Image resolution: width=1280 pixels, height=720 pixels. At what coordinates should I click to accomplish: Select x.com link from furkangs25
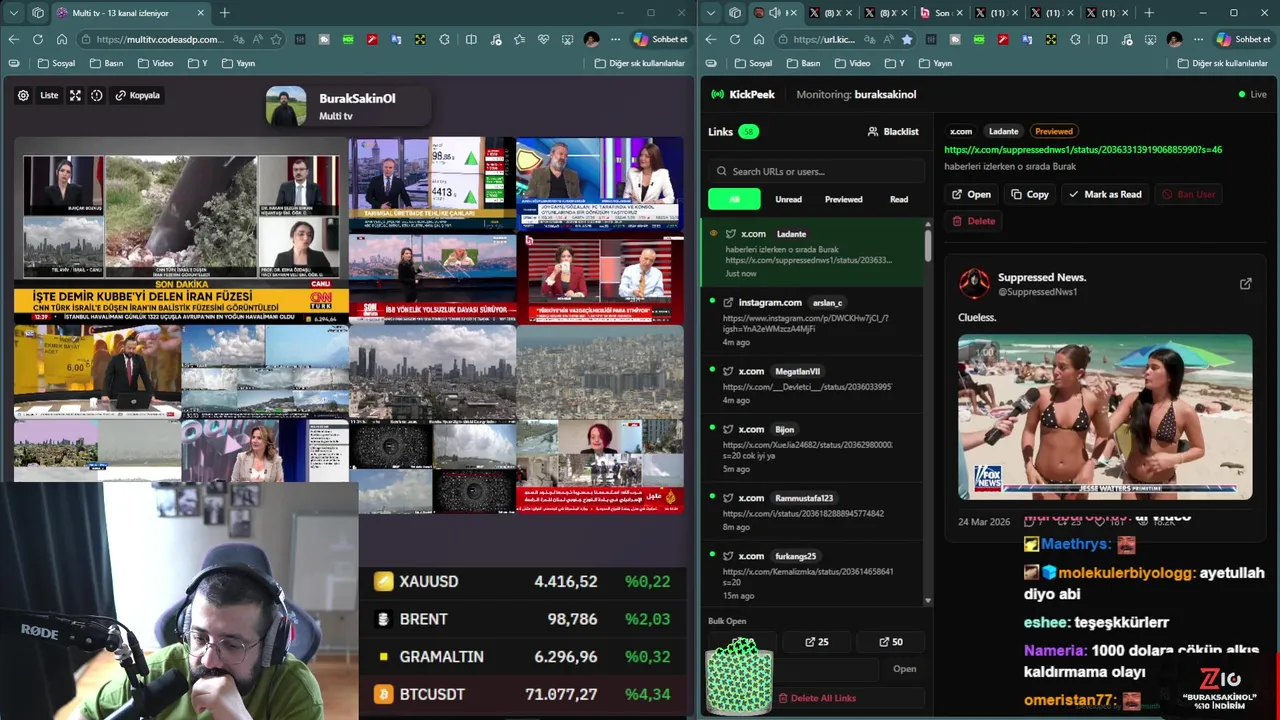(x=812, y=575)
